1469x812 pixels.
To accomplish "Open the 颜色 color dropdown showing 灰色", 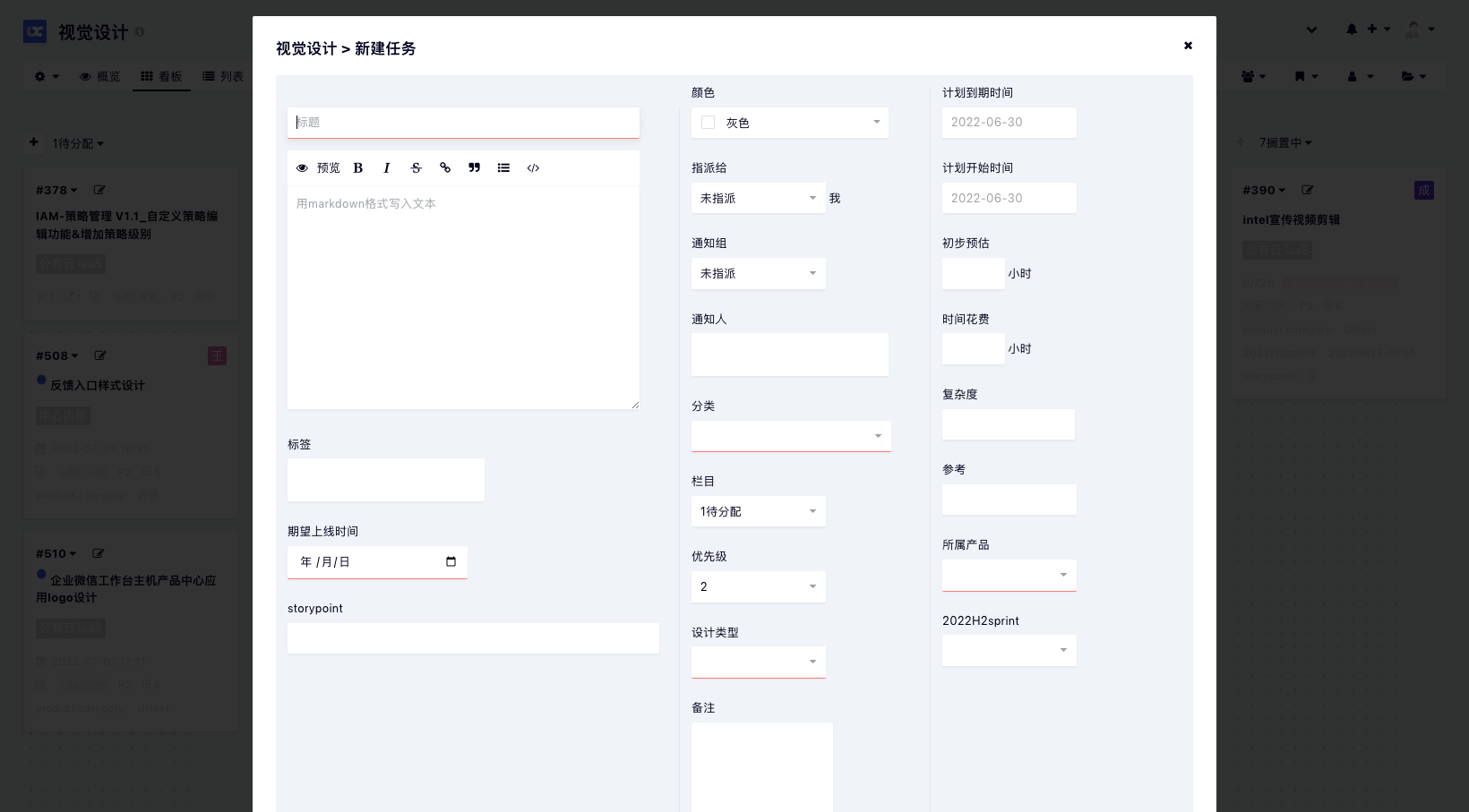I will click(790, 123).
